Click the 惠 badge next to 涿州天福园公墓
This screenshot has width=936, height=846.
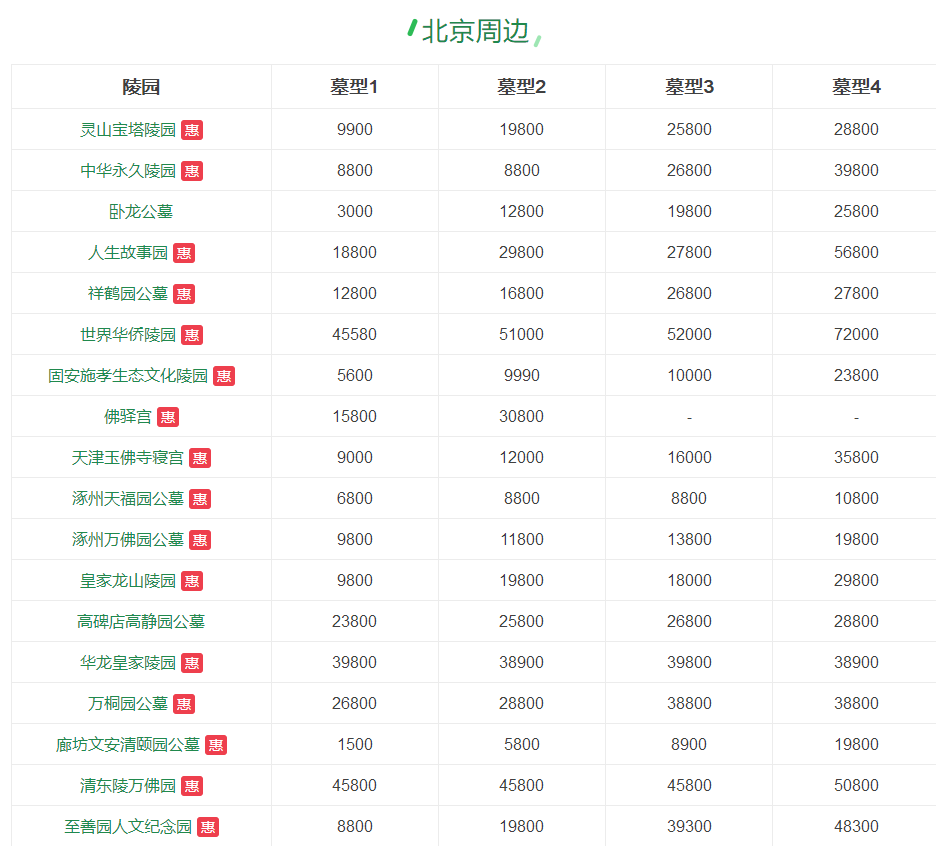(x=200, y=499)
